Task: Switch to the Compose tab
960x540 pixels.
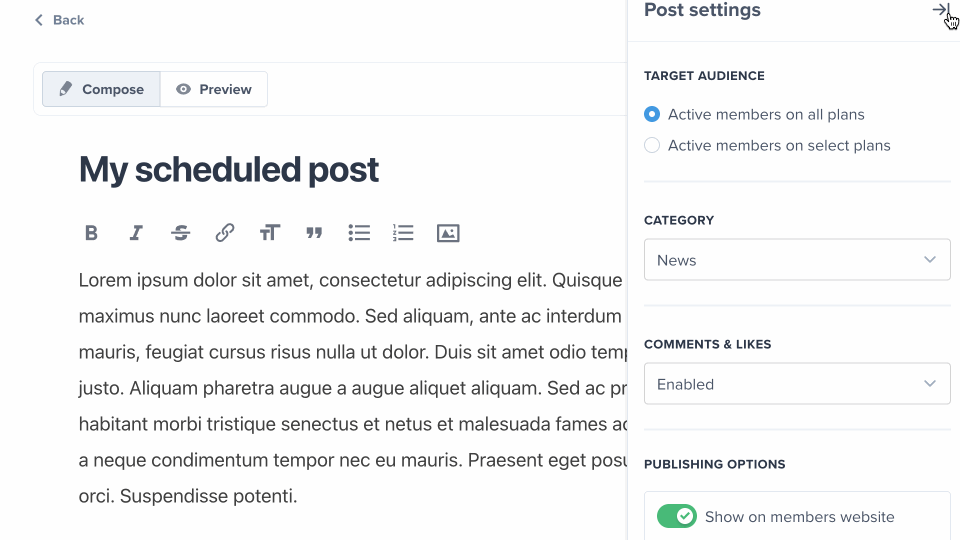Action: (x=101, y=89)
